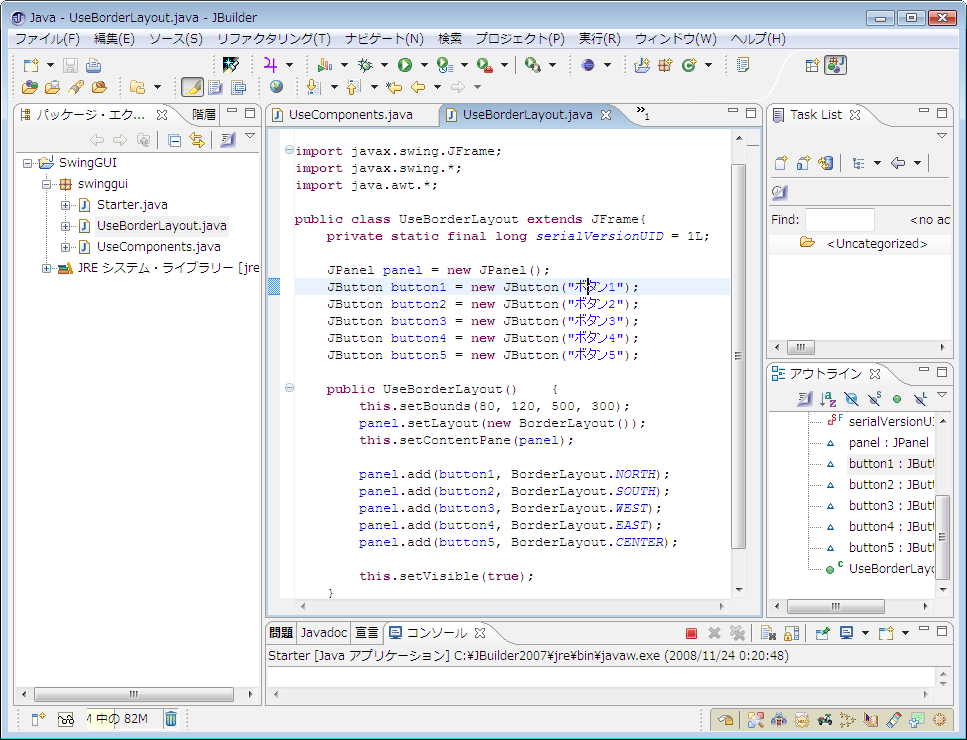Click the Print icon in the toolbar

click(93, 65)
